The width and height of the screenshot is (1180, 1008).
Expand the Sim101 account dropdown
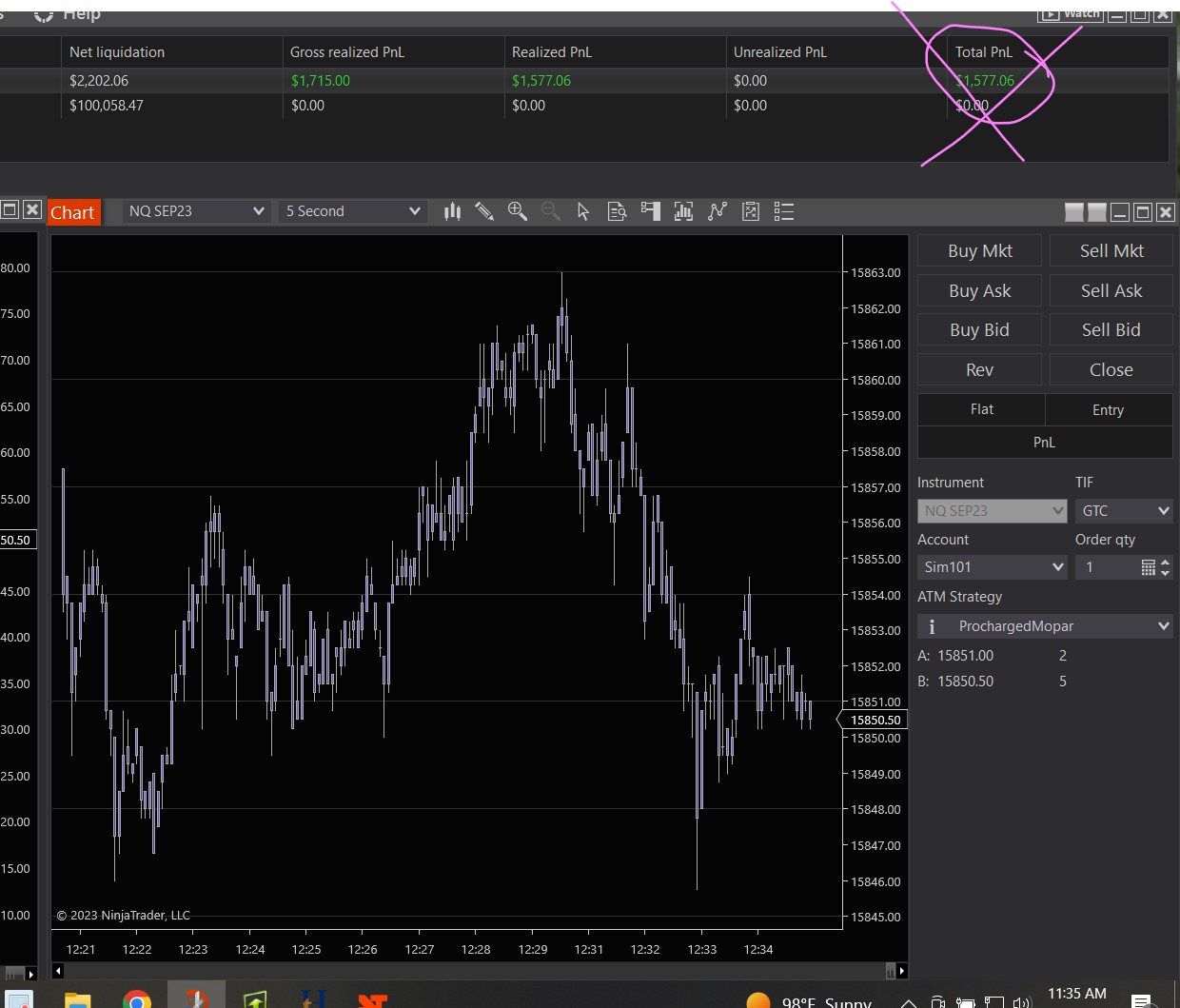(x=993, y=567)
